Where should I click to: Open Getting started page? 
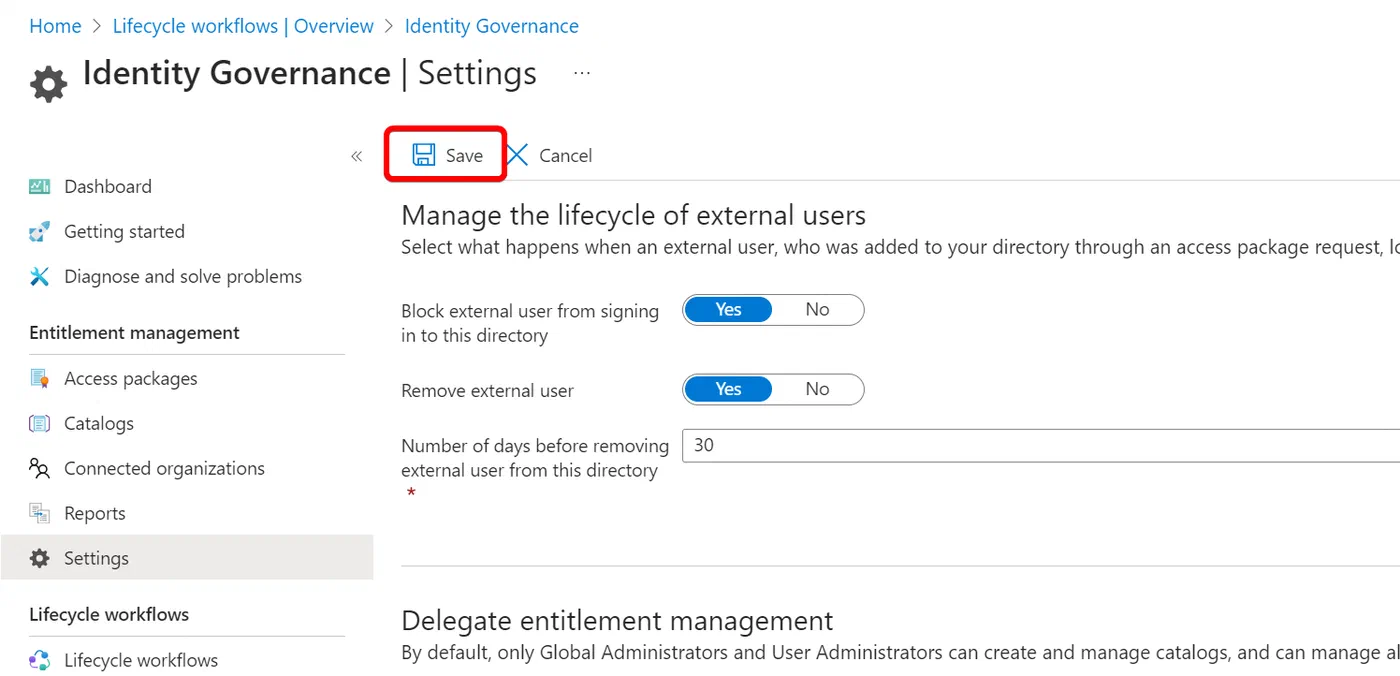click(x=124, y=232)
